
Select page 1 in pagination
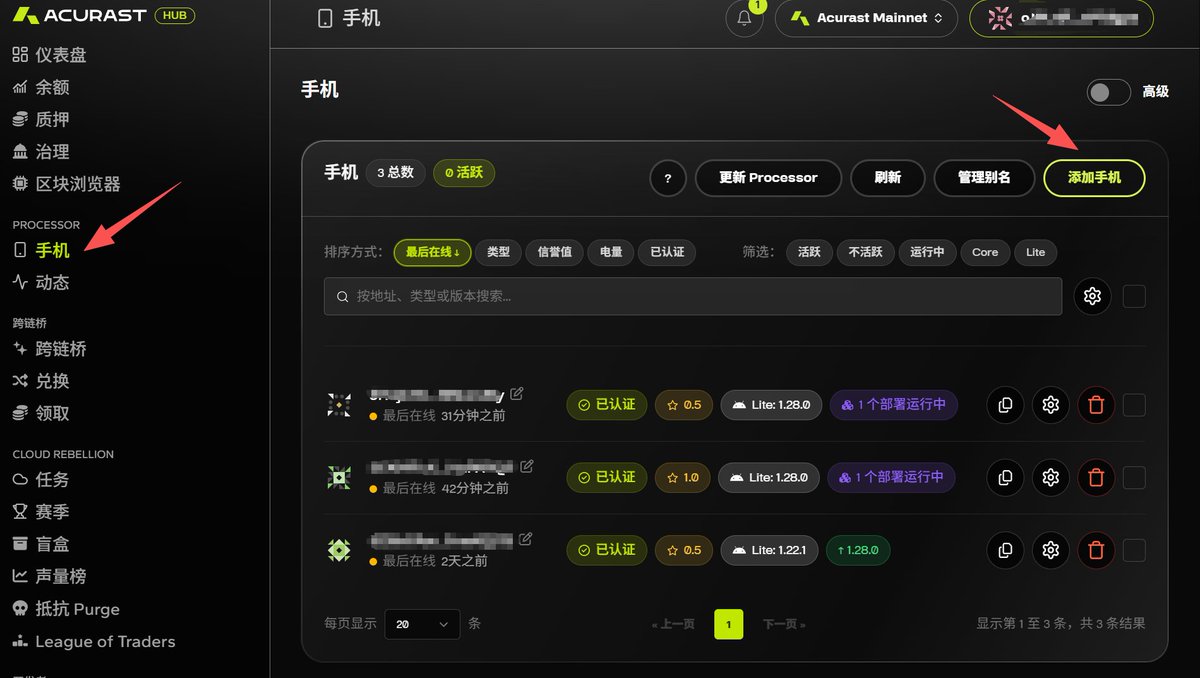tap(729, 624)
